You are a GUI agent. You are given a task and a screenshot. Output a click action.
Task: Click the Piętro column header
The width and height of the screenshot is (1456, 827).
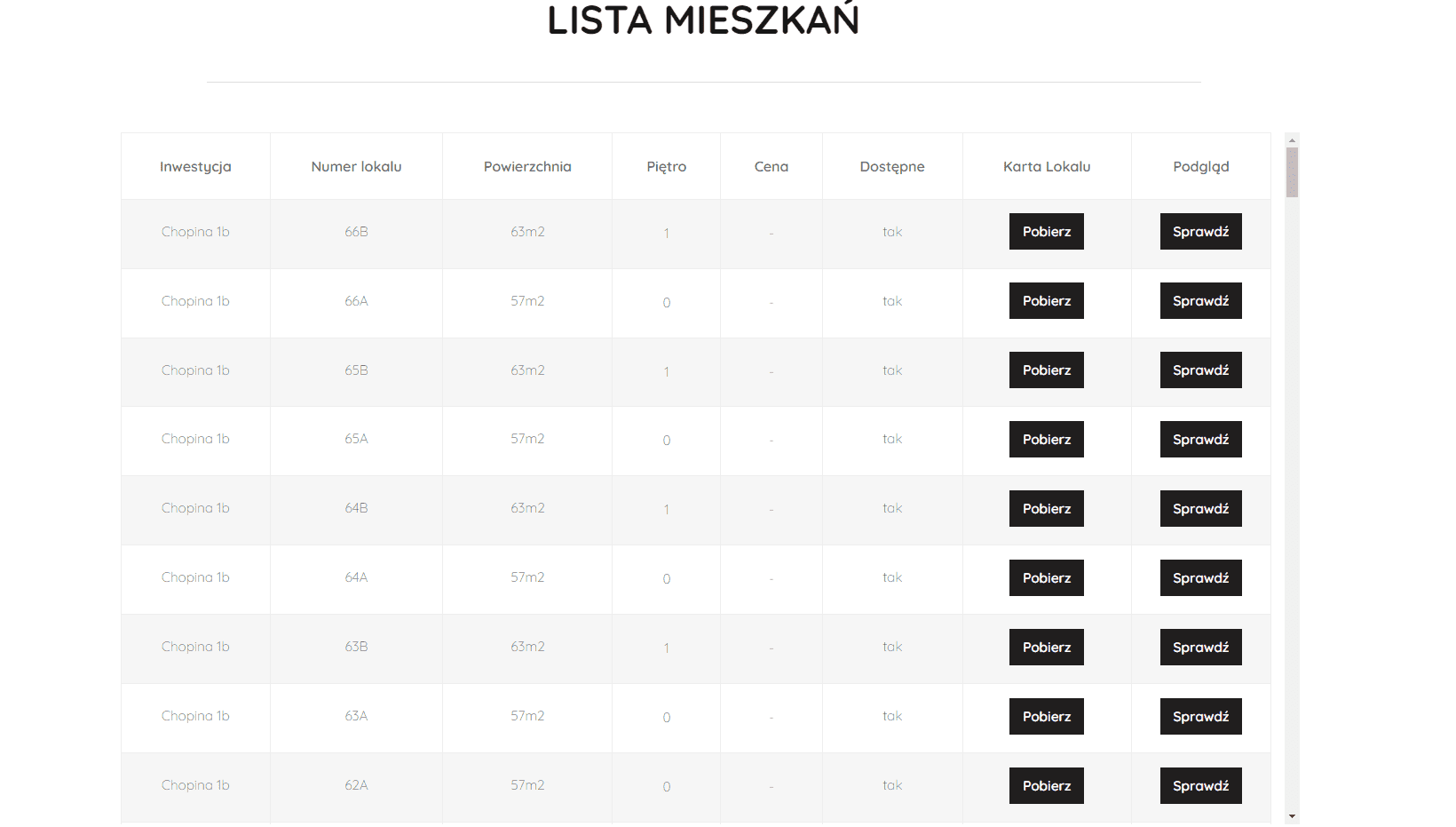point(666,167)
